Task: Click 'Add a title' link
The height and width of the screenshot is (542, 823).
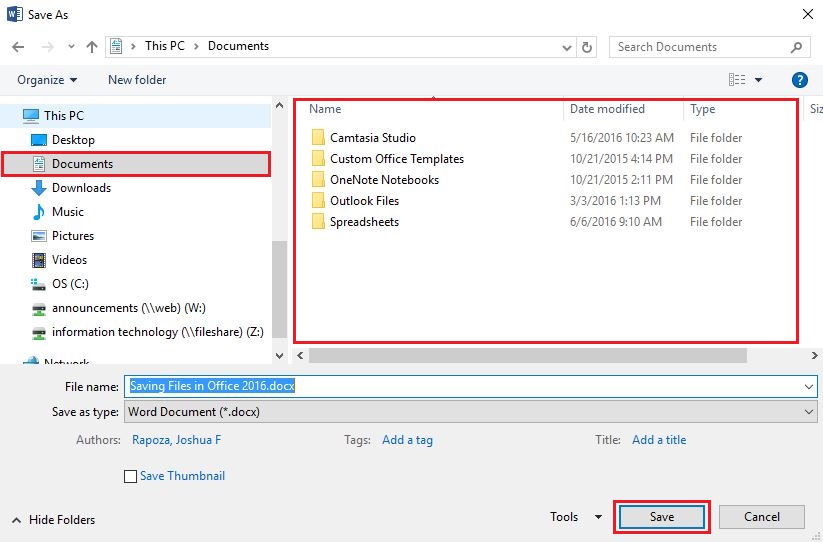Action: coord(659,440)
